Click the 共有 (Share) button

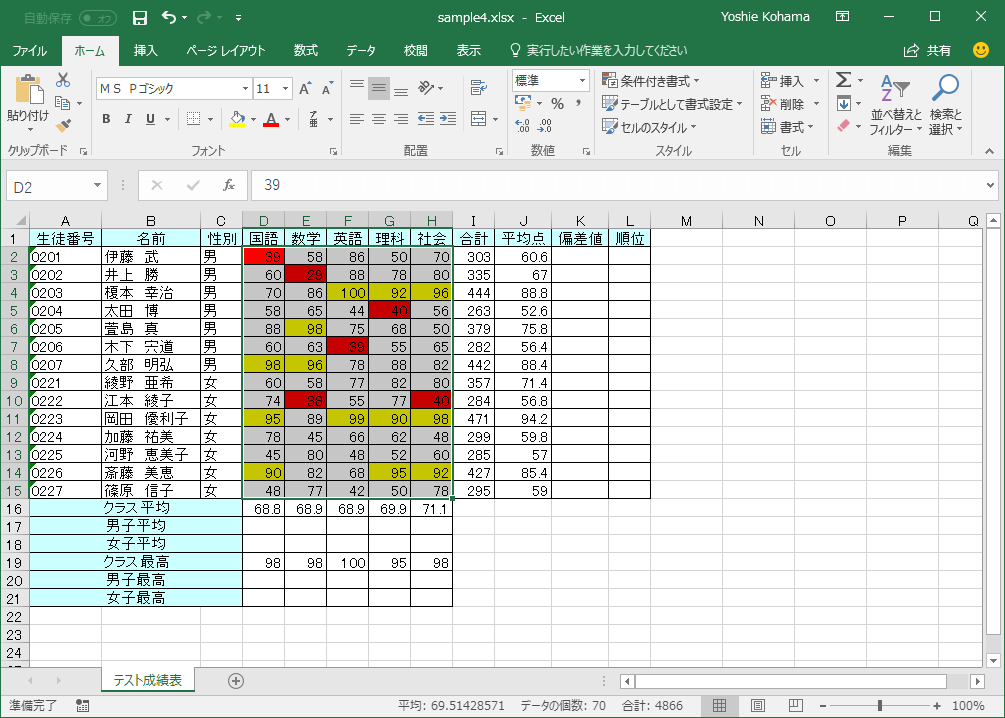[938, 50]
